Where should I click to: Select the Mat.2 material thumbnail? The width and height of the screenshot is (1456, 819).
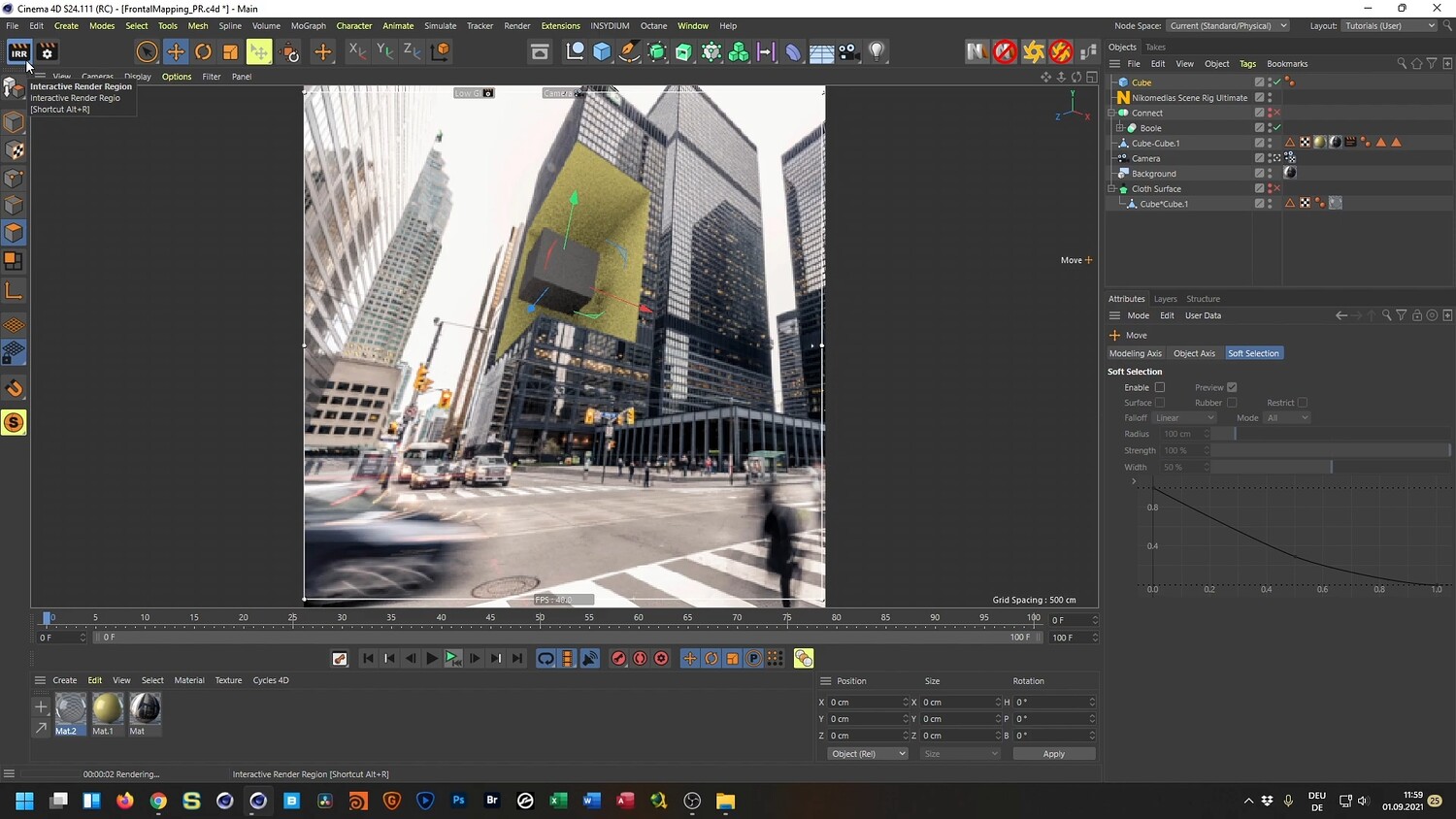click(70, 709)
